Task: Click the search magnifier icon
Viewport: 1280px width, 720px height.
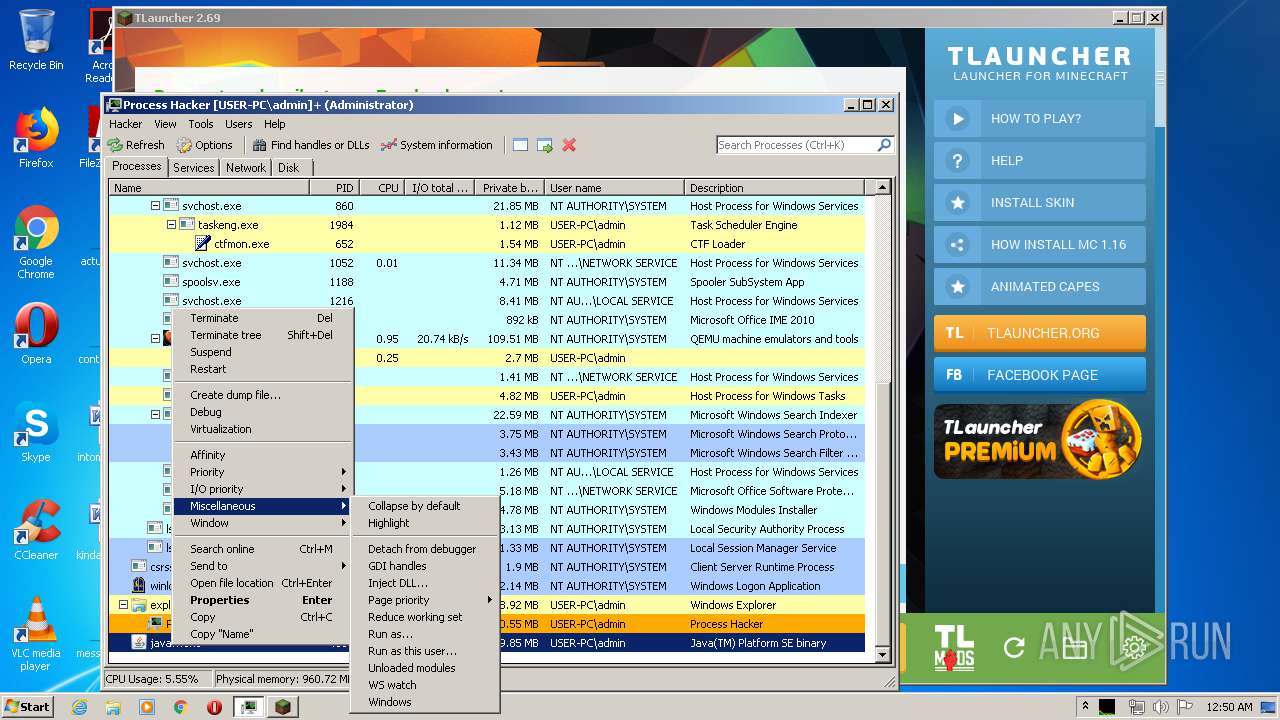Action: [884, 145]
